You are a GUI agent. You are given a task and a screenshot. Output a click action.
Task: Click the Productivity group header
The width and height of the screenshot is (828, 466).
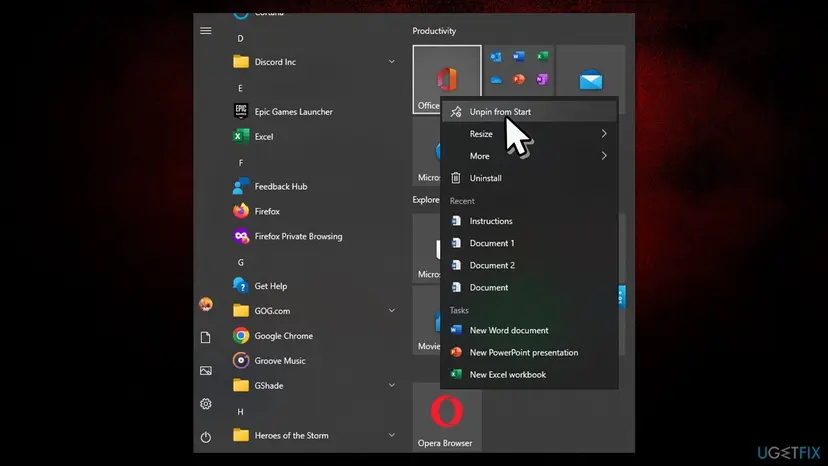click(x=434, y=31)
